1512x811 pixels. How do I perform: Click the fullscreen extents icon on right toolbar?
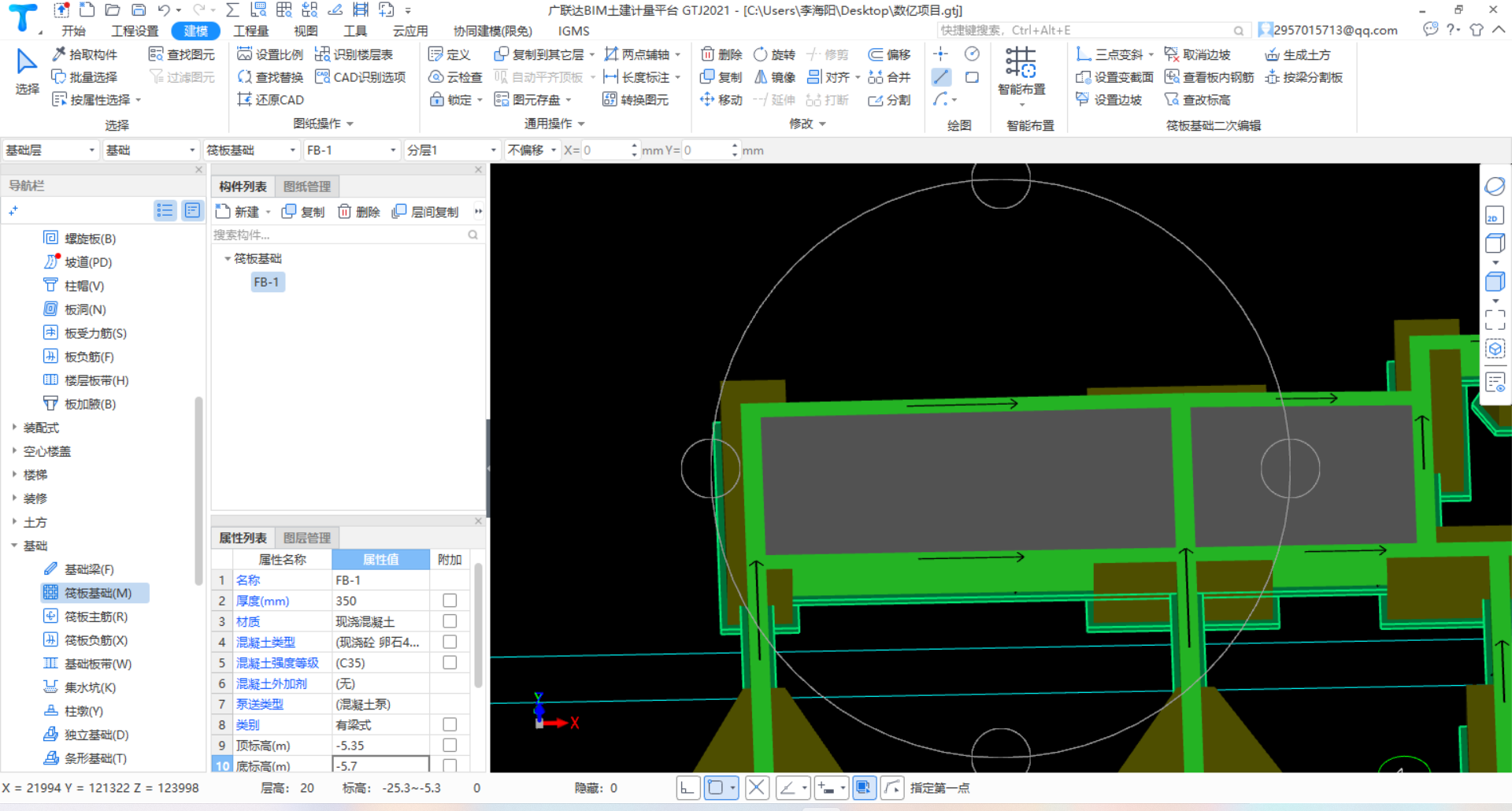click(x=1495, y=320)
